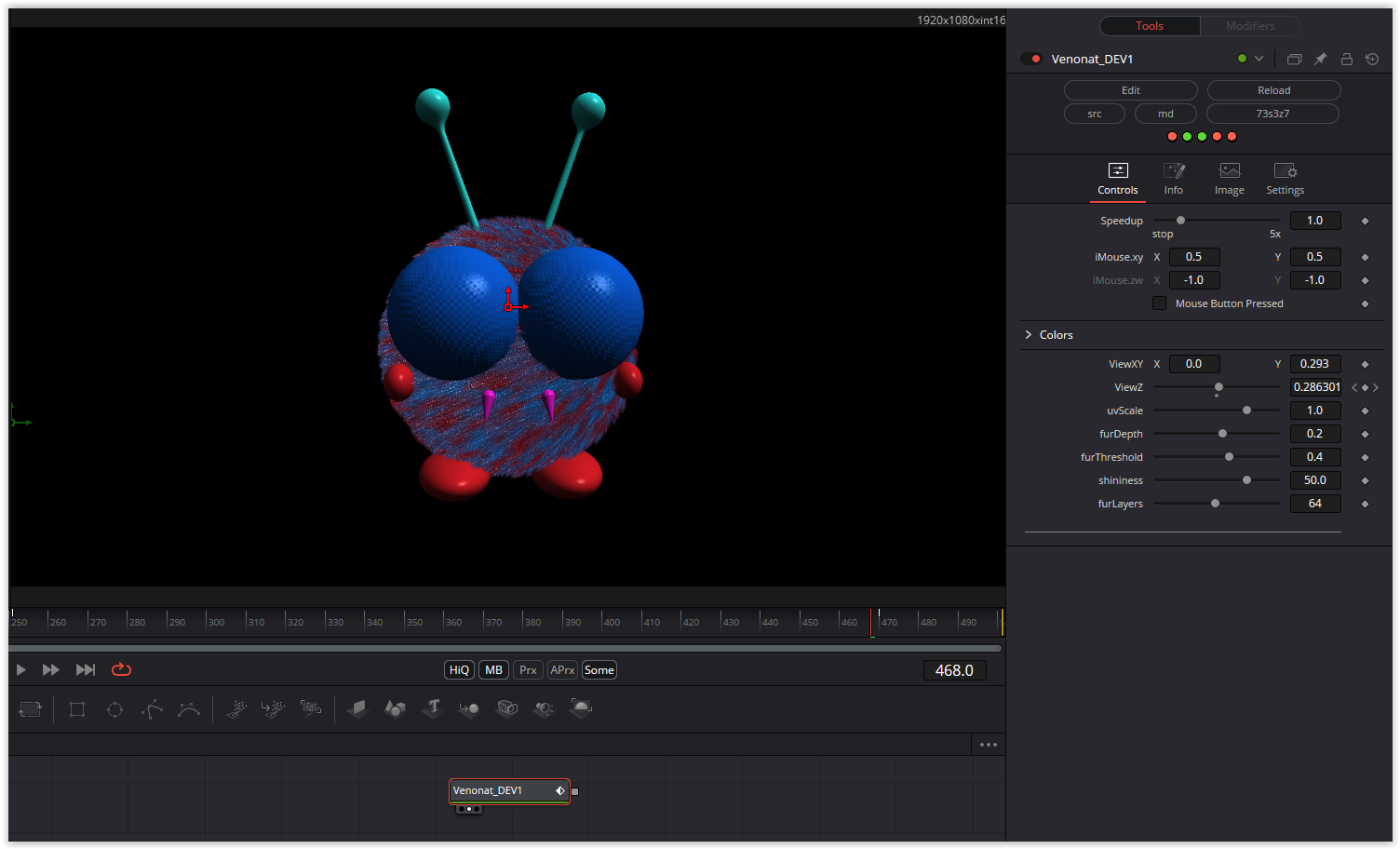The height and width of the screenshot is (849, 1400).
Task: Switch to the Modifiers tab
Action: click(1250, 26)
